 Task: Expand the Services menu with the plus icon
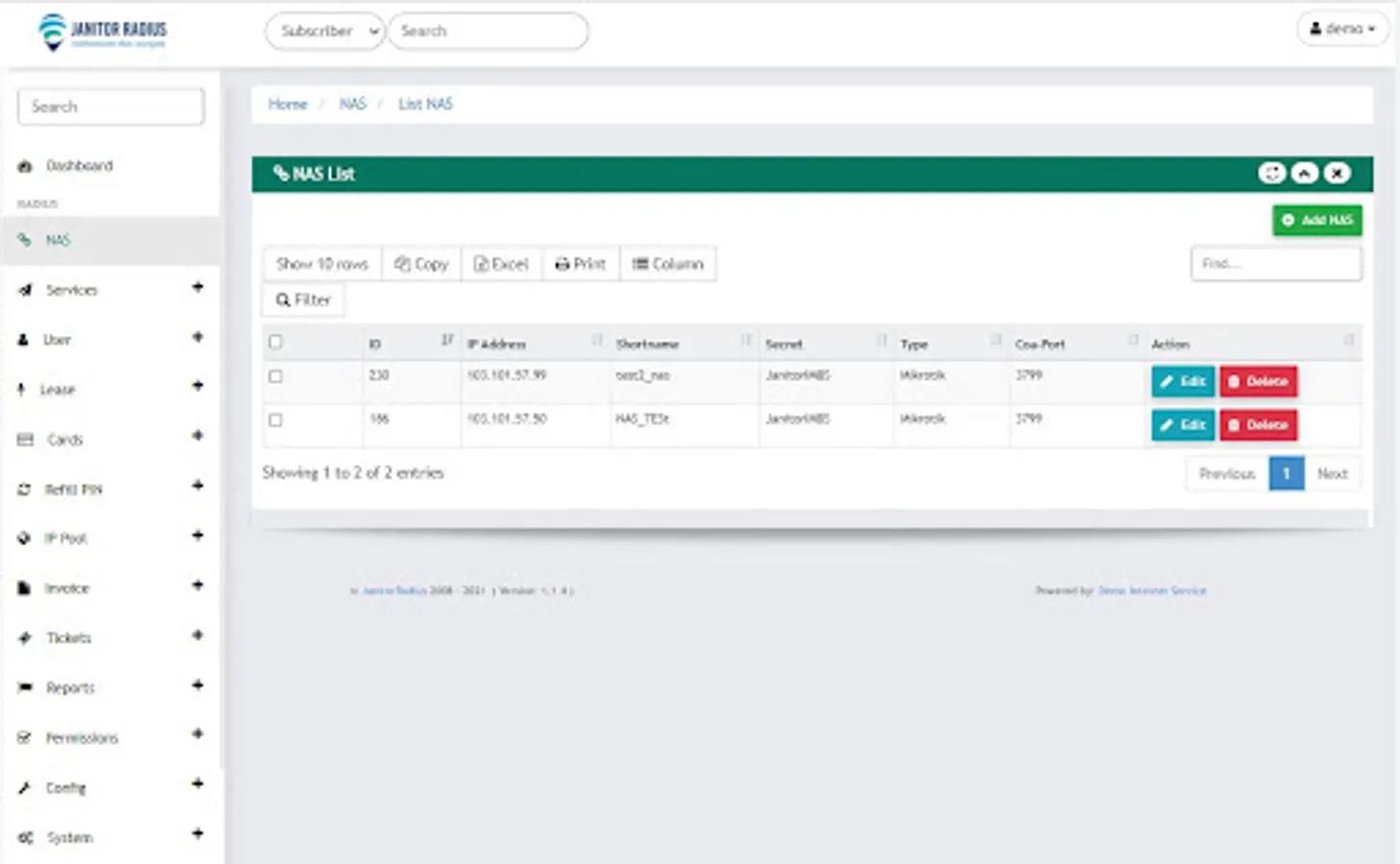tap(197, 287)
